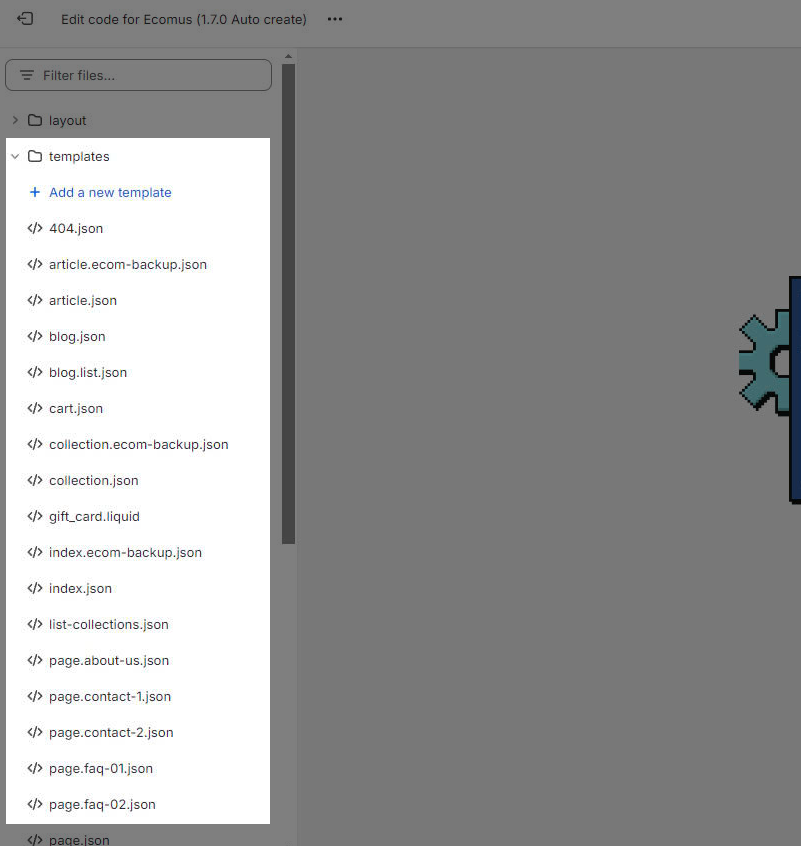Click the code icon beside page.contact-1.json

pyautogui.click(x=35, y=696)
